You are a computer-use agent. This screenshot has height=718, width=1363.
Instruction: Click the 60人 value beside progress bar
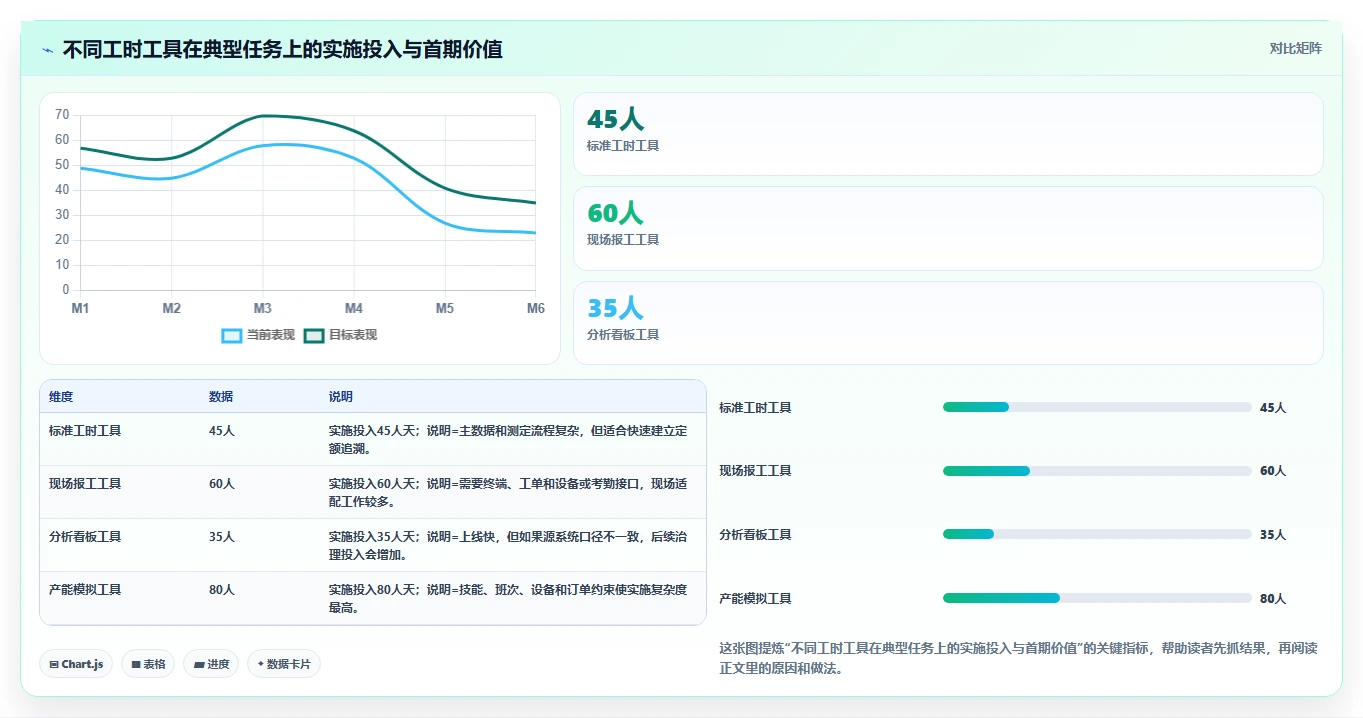coord(1273,471)
